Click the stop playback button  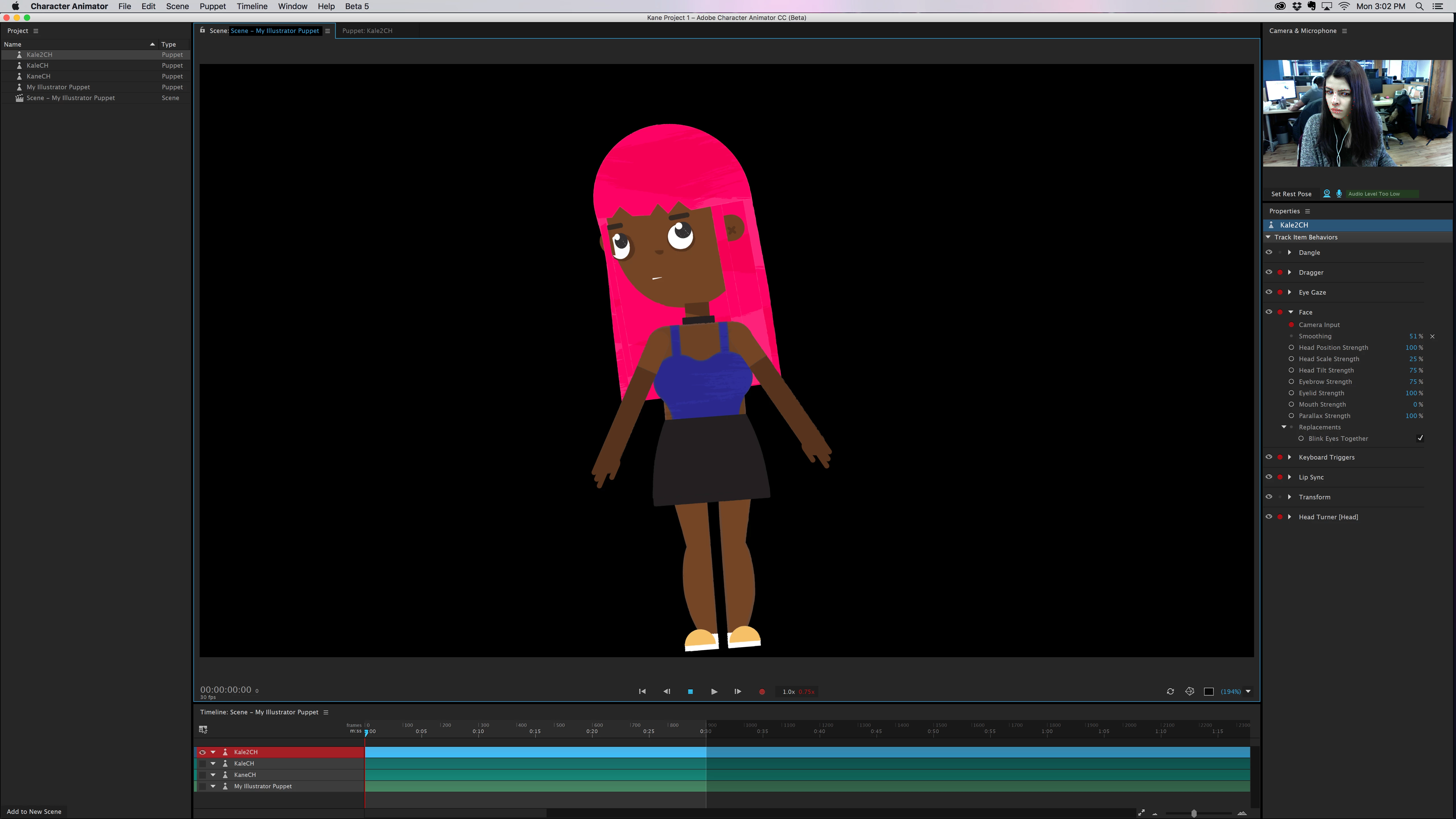pyautogui.click(x=690, y=691)
